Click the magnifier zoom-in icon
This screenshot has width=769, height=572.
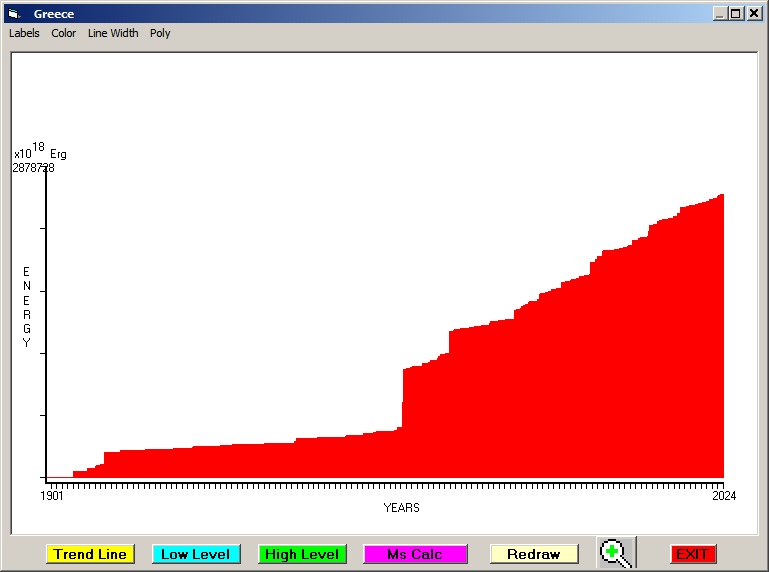(616, 553)
